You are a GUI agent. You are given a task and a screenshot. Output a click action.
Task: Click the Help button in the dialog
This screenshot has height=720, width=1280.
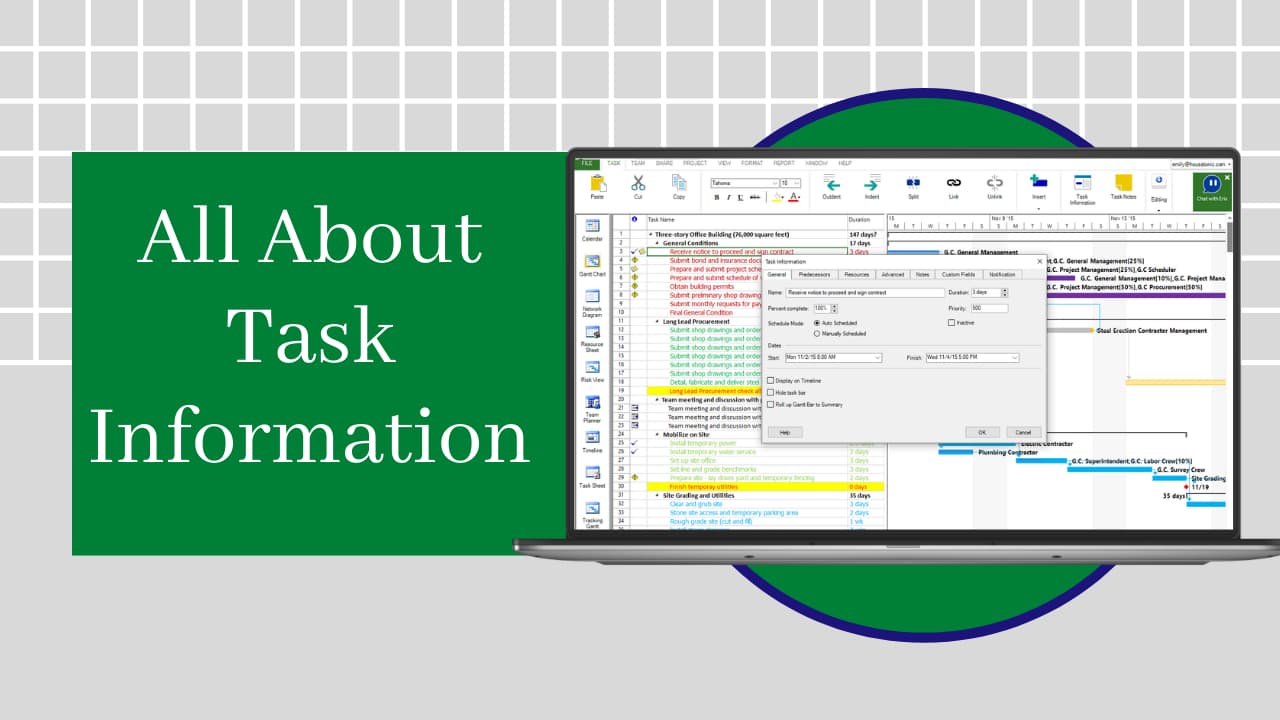784,432
